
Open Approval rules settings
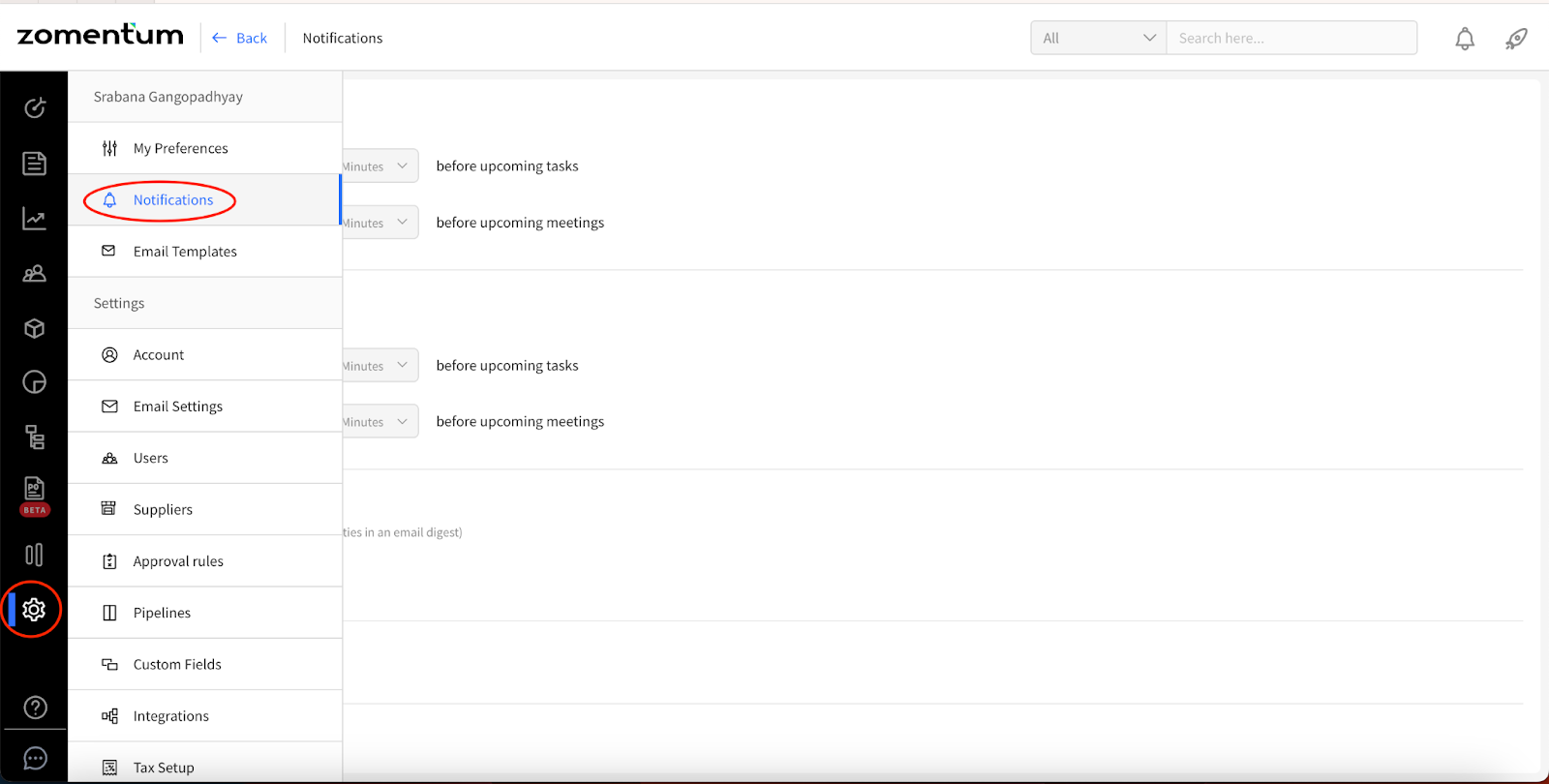205,561
